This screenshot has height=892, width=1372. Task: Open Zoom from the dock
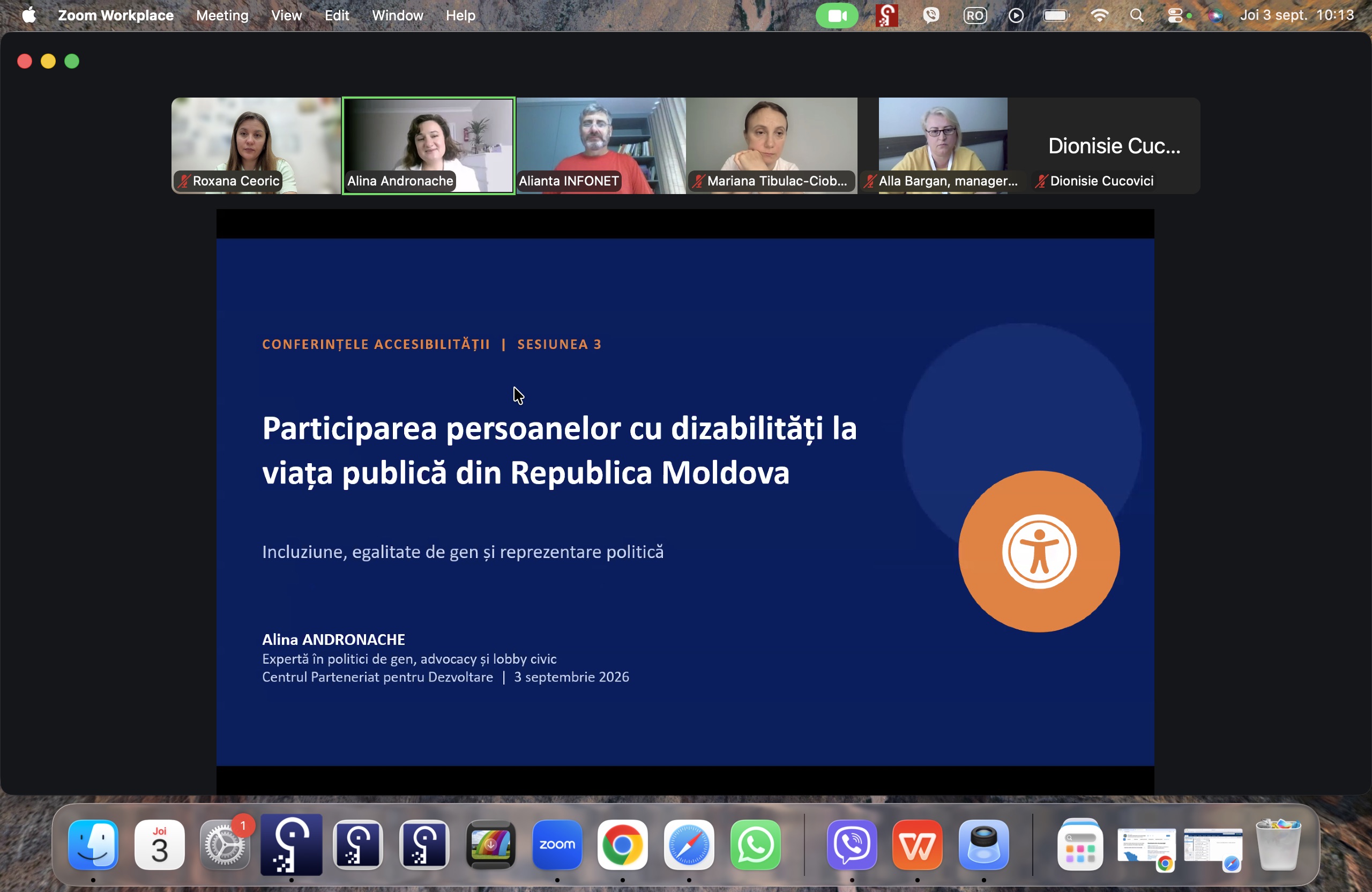click(557, 844)
